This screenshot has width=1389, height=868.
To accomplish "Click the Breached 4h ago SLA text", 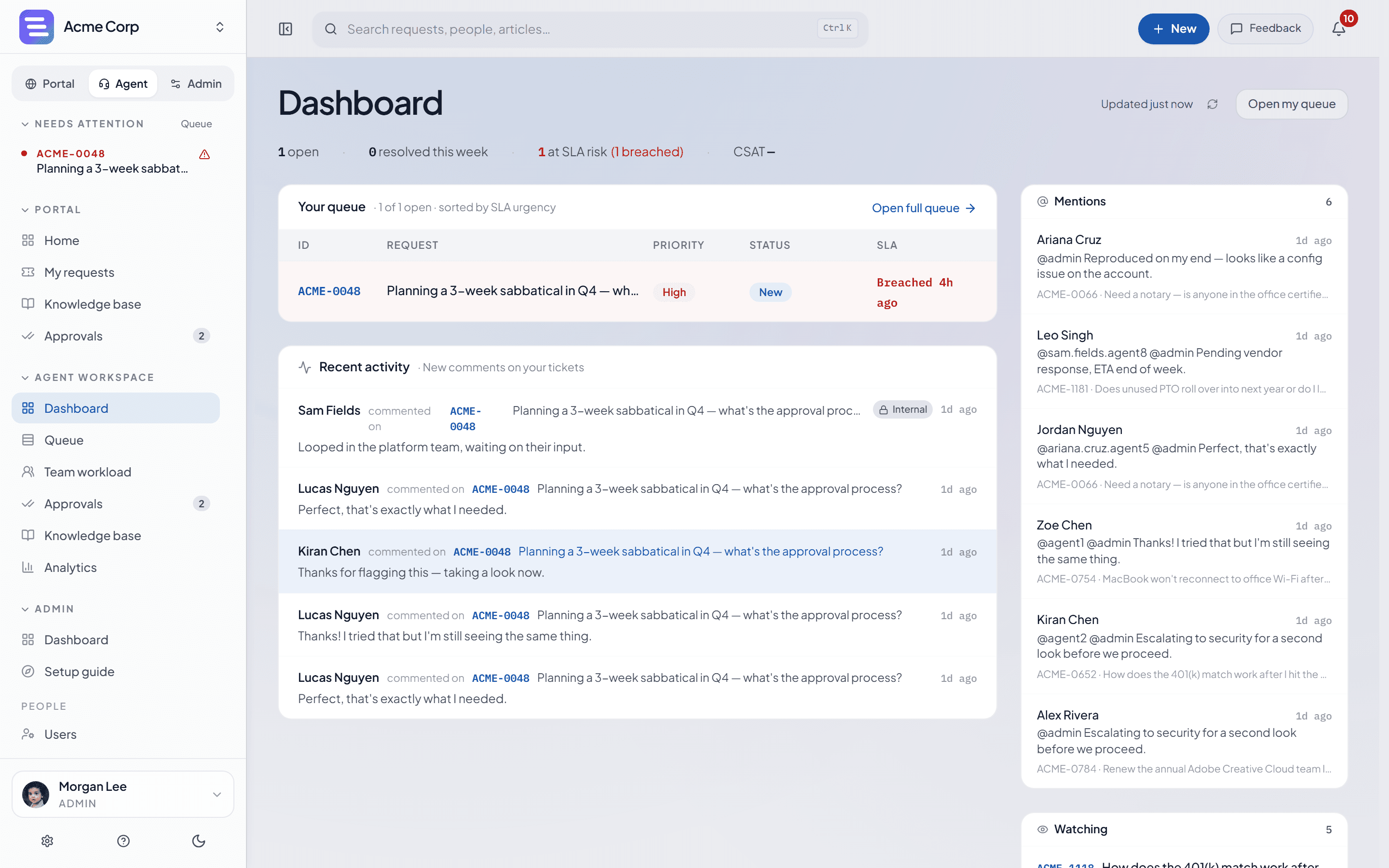I will pos(914,293).
